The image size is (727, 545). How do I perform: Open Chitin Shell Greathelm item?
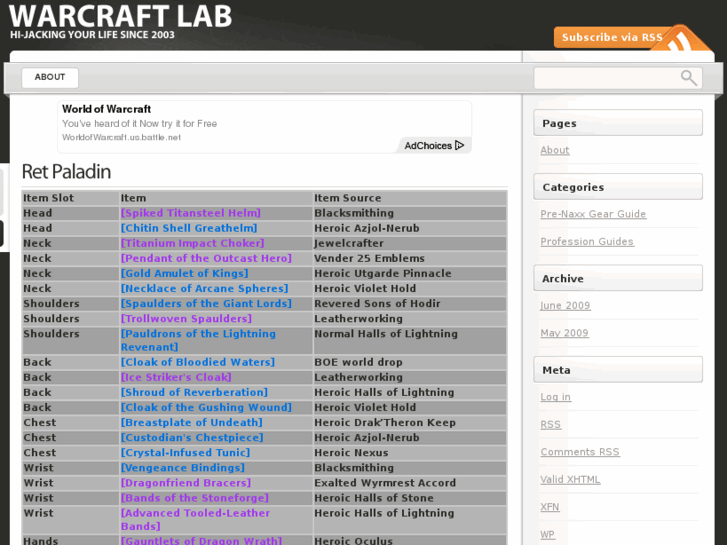click(189, 228)
